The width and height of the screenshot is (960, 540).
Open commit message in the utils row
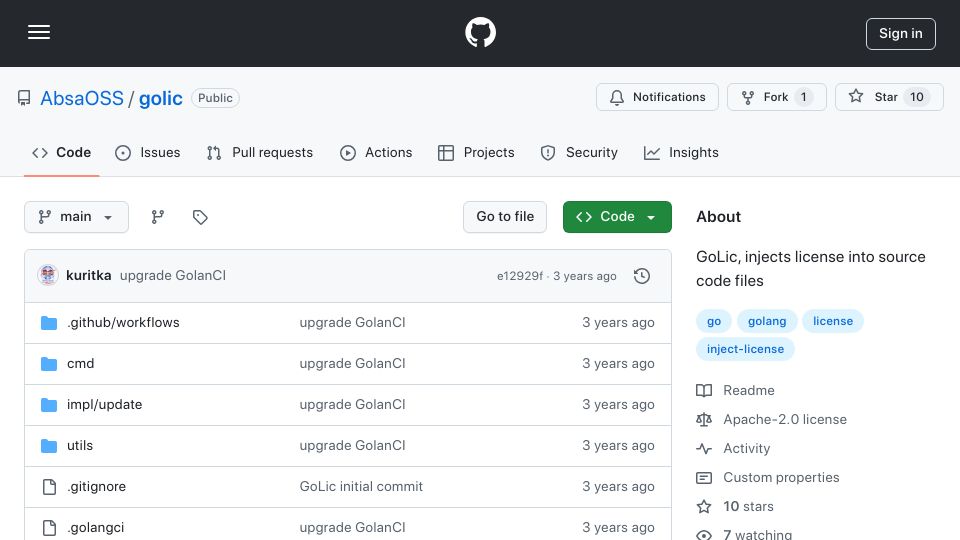[x=352, y=446]
